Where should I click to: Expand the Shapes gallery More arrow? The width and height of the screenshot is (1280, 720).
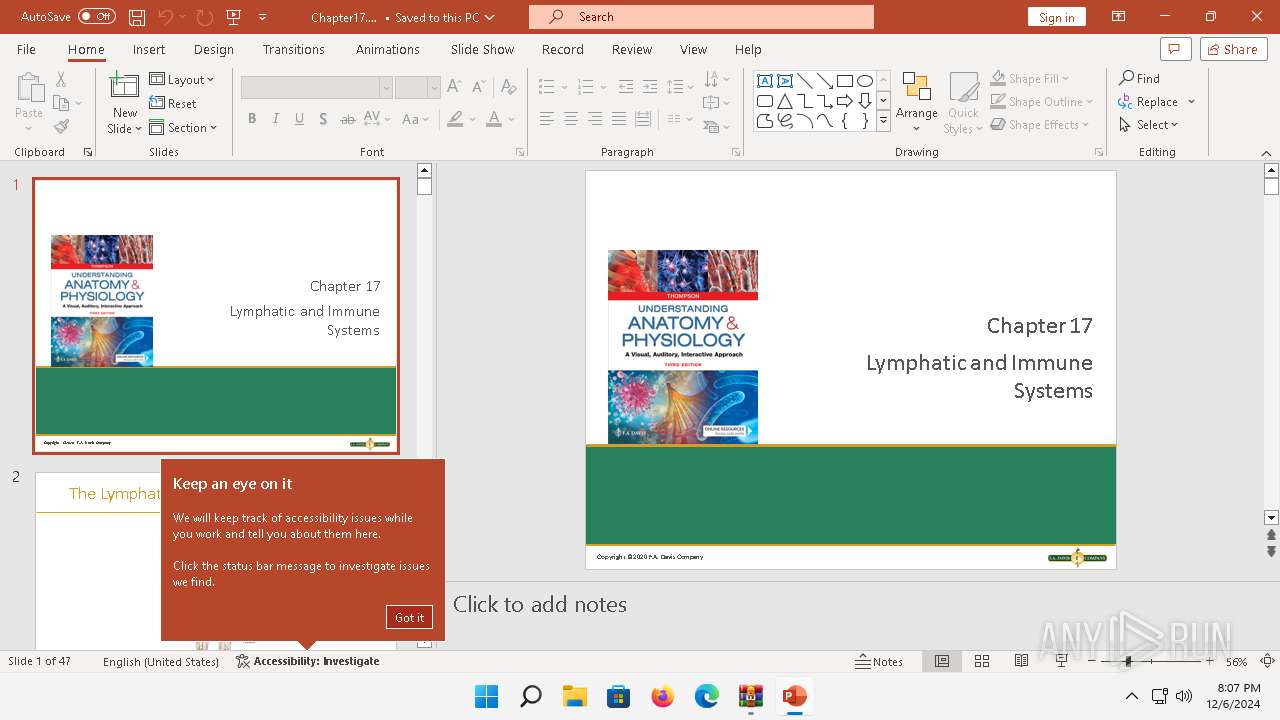coord(884,121)
